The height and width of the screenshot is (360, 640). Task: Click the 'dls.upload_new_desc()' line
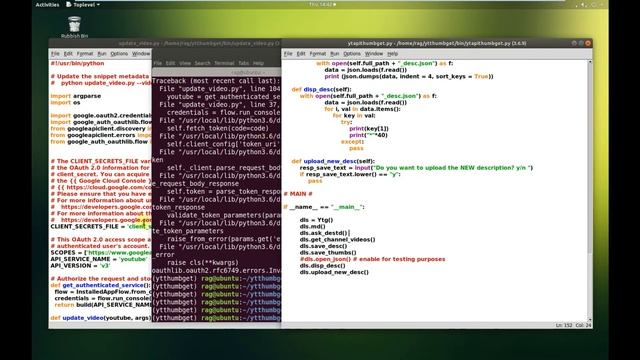coord(334,272)
